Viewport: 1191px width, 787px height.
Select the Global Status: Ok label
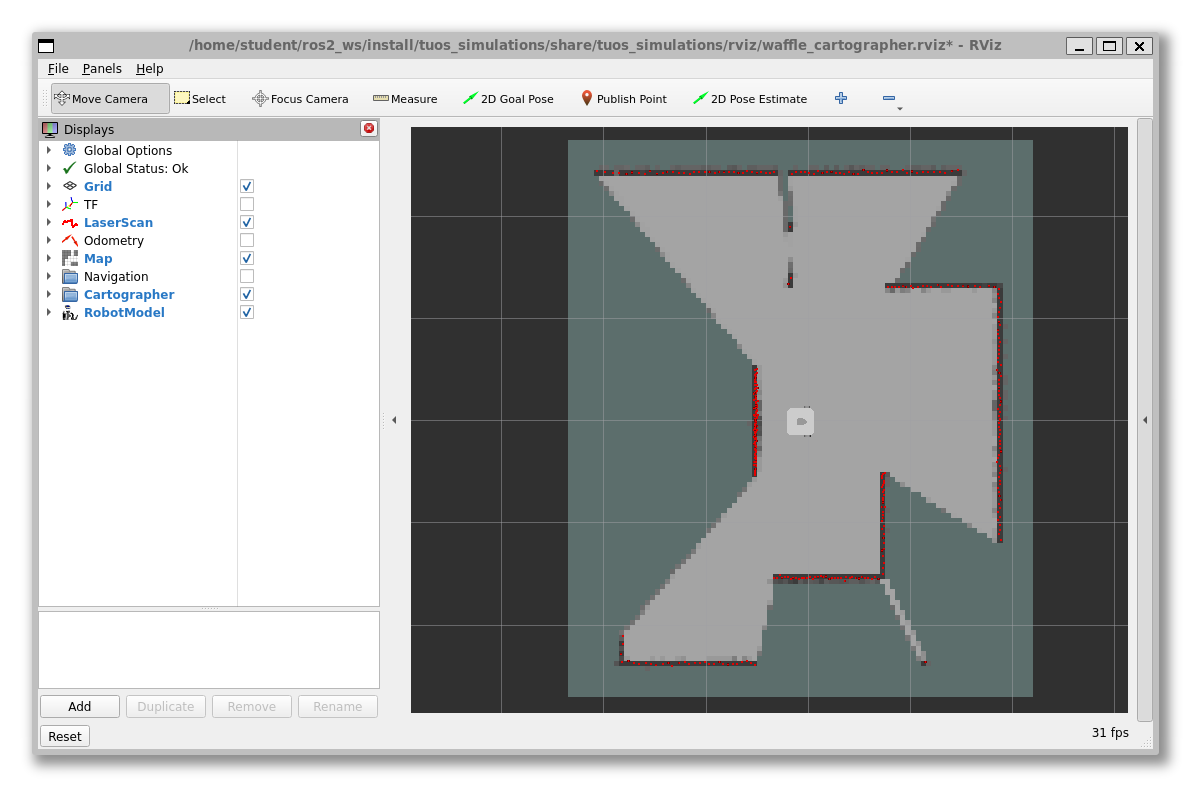tap(136, 169)
